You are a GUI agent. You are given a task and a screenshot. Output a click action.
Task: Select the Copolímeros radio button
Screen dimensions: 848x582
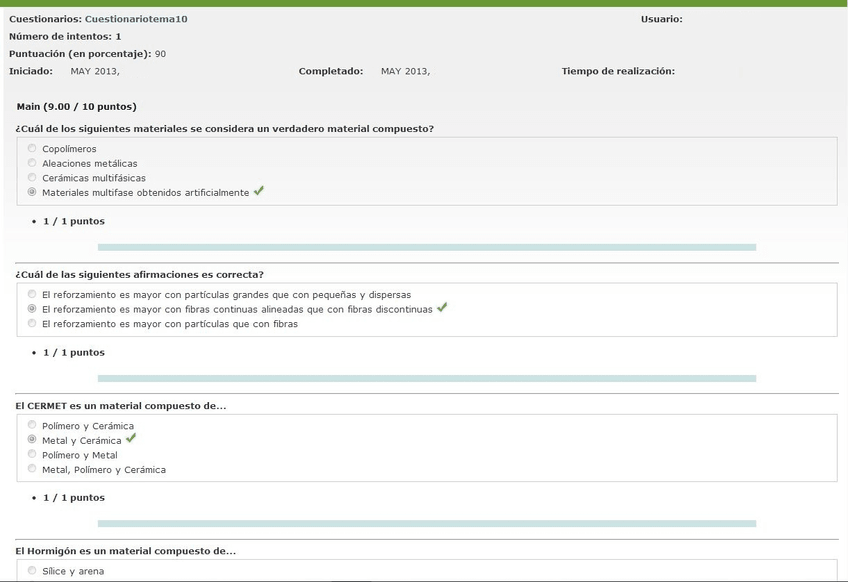[32, 149]
